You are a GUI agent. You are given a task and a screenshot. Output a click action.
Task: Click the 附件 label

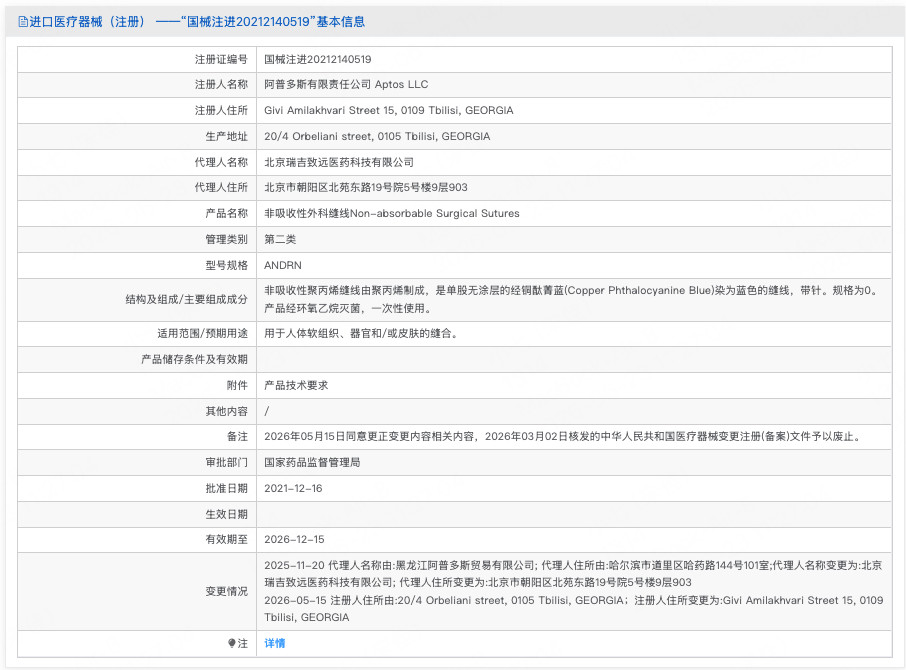pos(237,385)
